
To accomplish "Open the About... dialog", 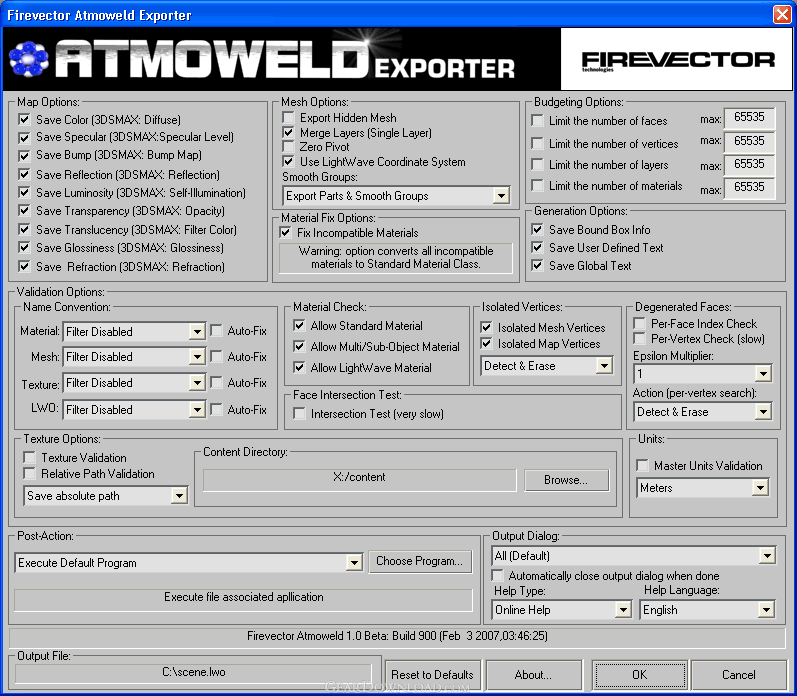I will (x=534, y=675).
